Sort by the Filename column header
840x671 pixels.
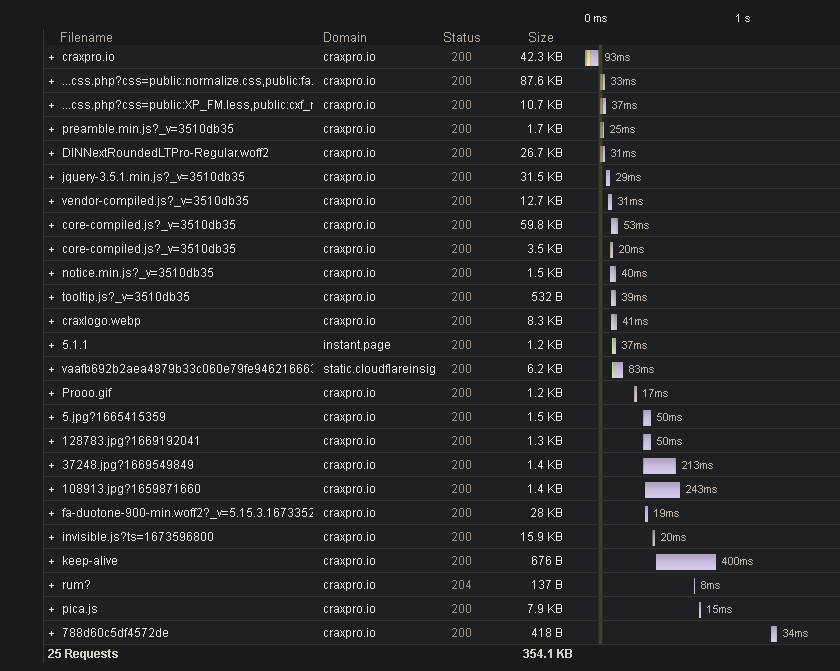pos(86,37)
